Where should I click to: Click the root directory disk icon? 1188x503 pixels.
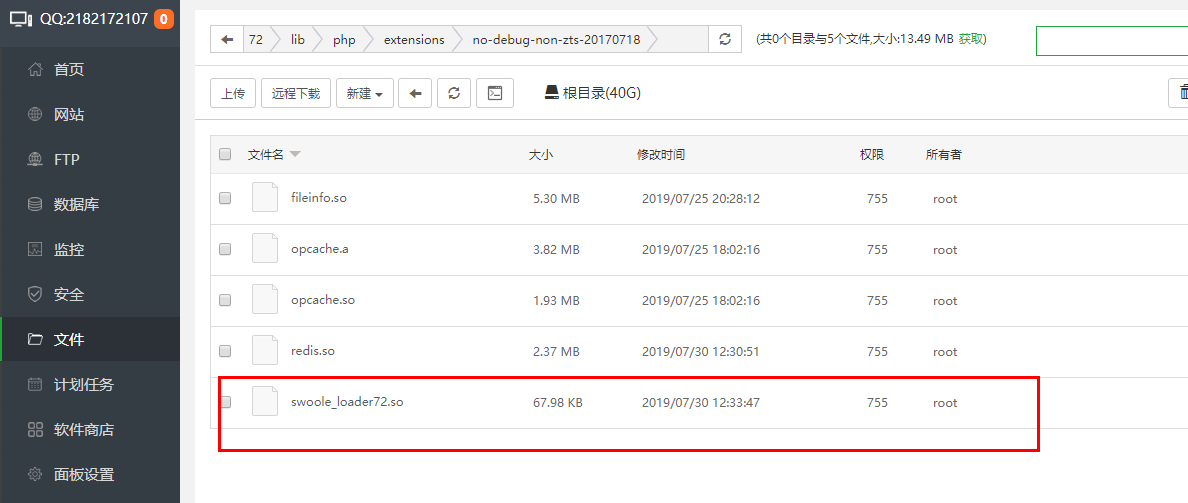click(x=551, y=93)
